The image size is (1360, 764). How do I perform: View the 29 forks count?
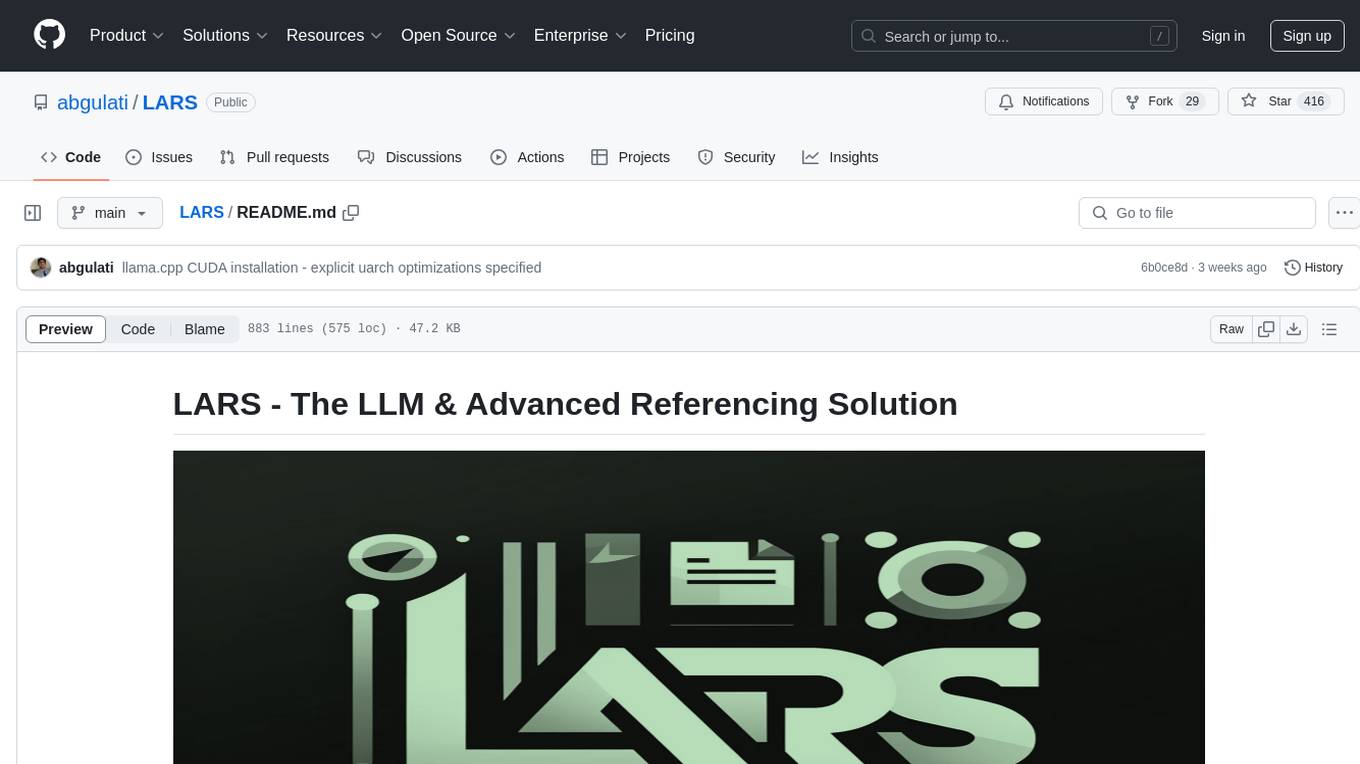[1191, 101]
